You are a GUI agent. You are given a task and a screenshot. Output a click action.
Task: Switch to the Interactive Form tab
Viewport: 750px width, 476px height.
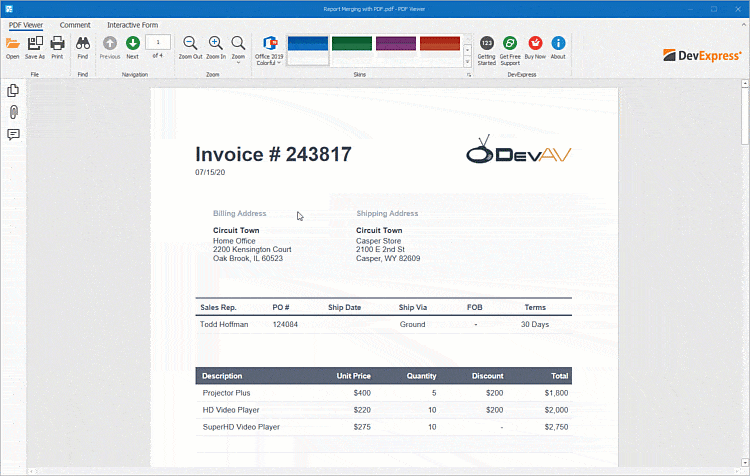133,25
